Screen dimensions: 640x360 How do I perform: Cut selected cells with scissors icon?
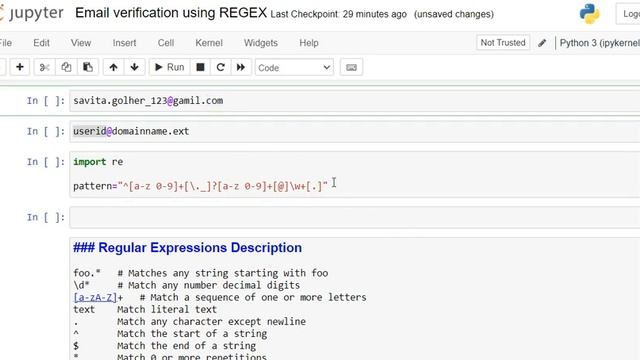pyautogui.click(x=44, y=67)
